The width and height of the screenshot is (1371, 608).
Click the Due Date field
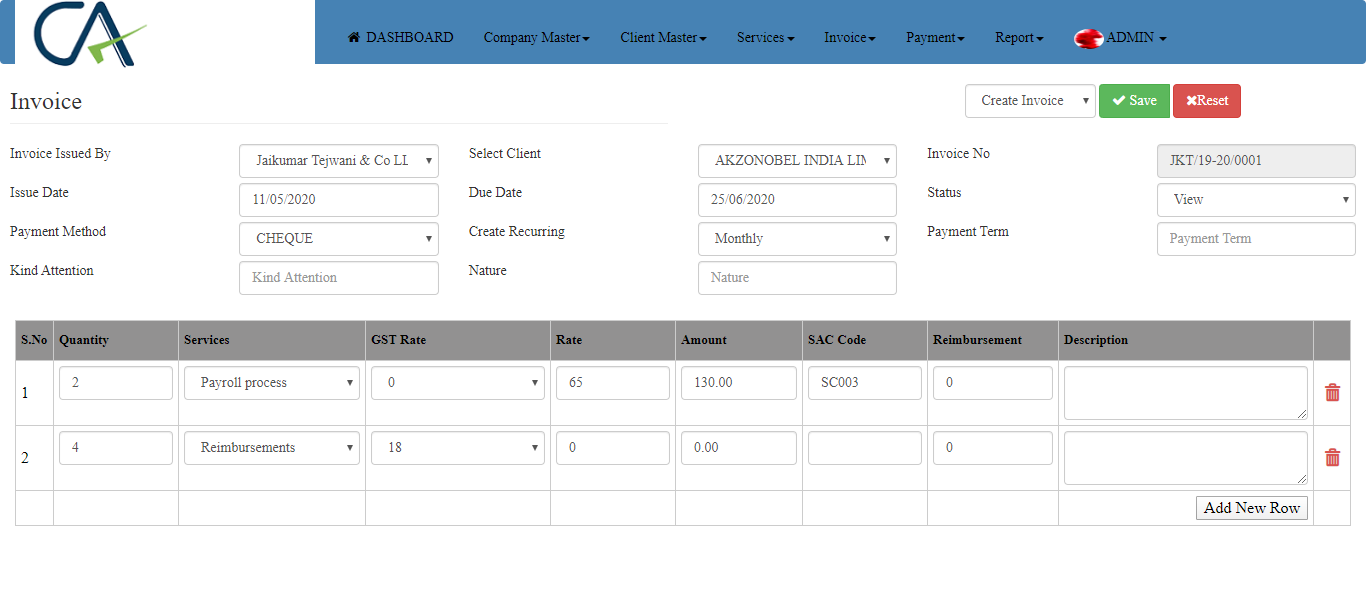click(797, 200)
